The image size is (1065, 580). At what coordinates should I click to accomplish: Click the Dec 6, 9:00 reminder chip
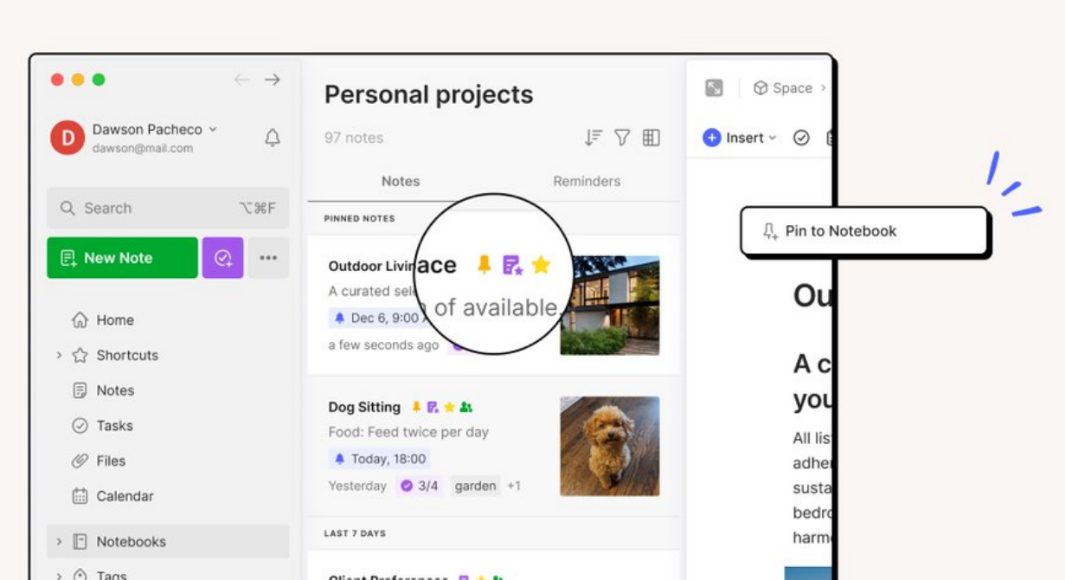coord(378,318)
